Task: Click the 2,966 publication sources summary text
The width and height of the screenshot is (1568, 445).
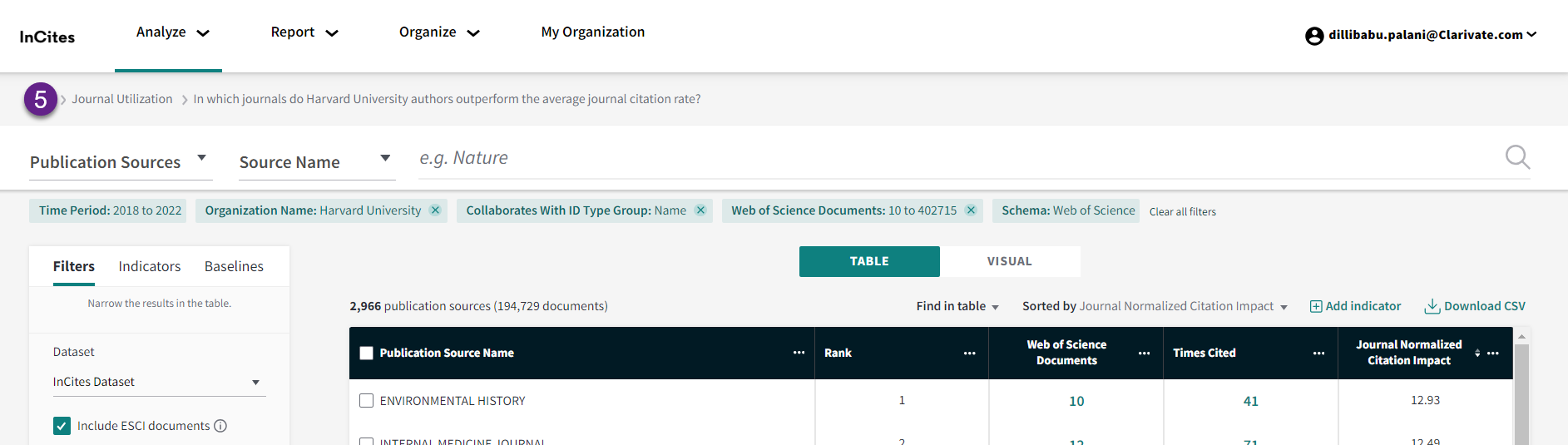Action: 478,306
